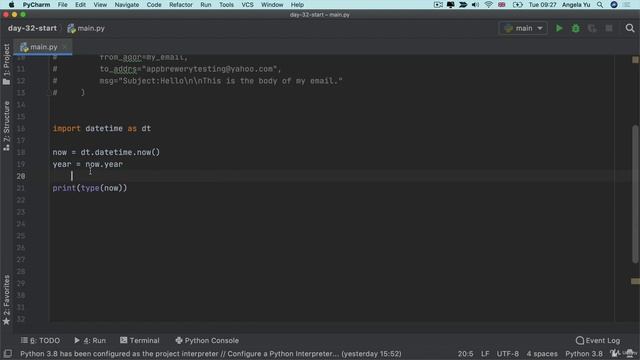Image resolution: width=640 pixels, height=360 pixels.
Task: Click on 'now.year' in line 19
Action: (104, 164)
